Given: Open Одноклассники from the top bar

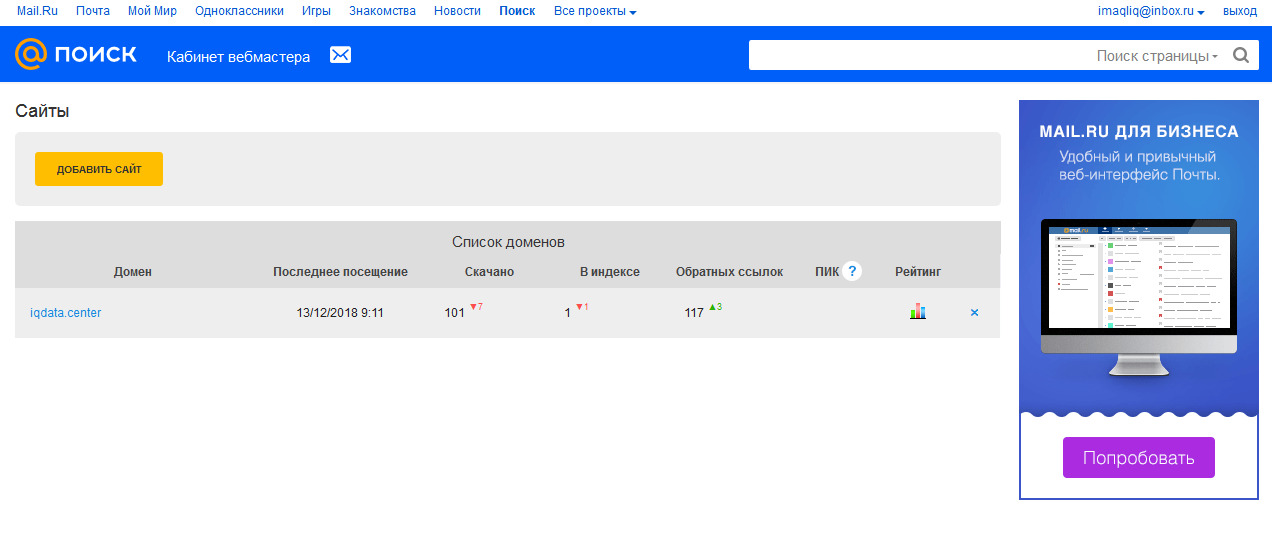Looking at the screenshot, I should tap(239, 11).
